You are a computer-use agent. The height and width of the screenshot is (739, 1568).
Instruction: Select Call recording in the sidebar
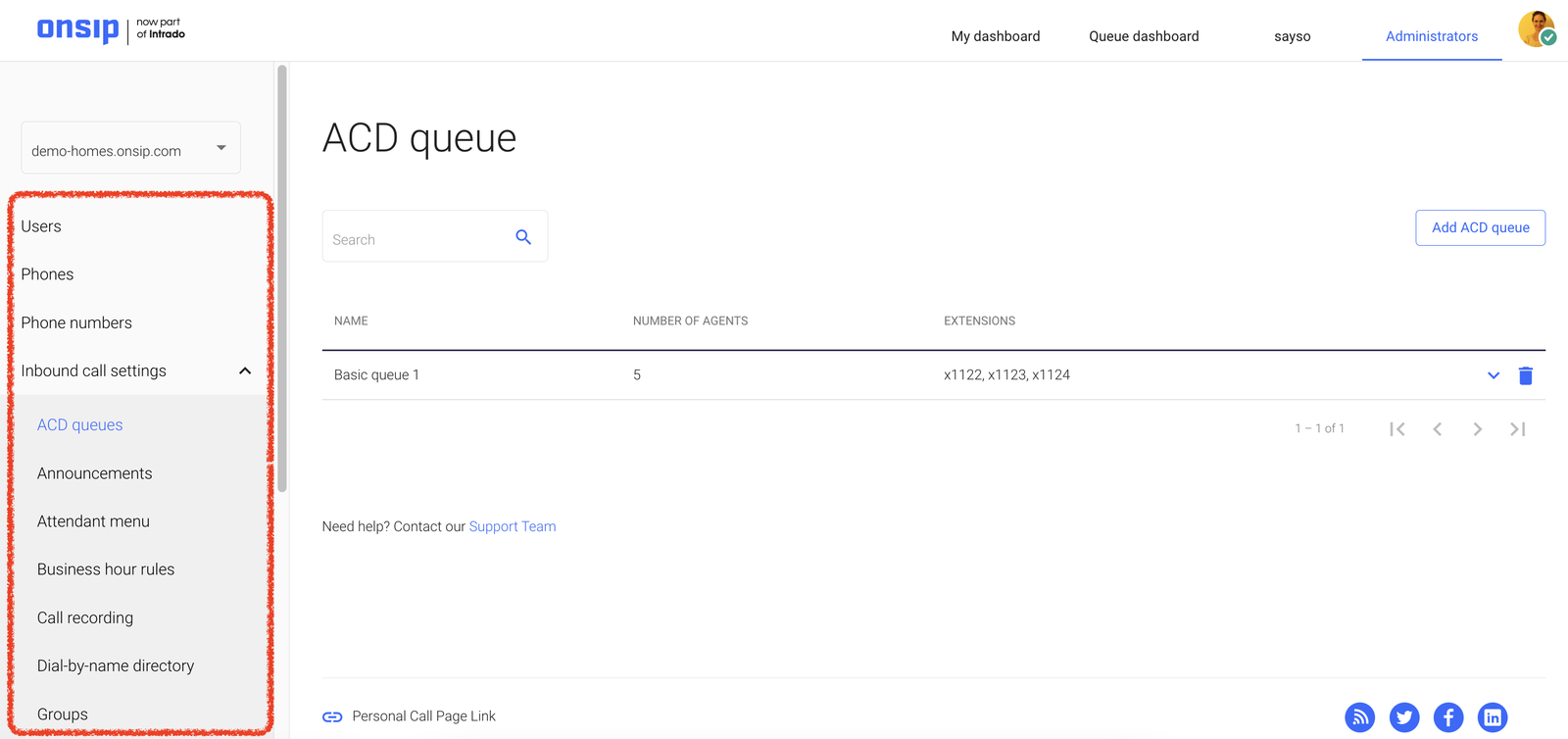click(85, 617)
